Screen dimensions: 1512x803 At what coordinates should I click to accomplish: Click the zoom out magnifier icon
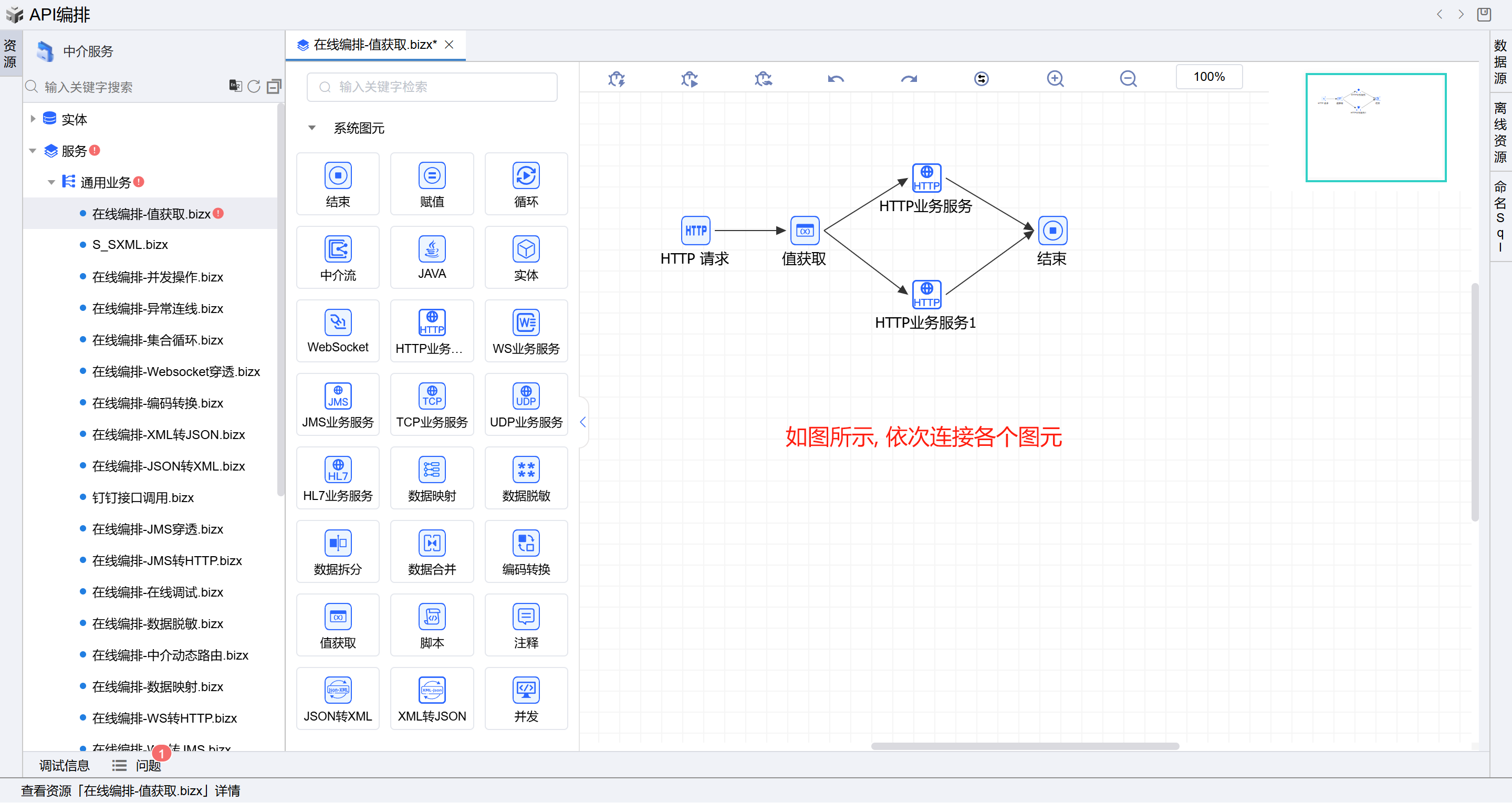click(1128, 78)
